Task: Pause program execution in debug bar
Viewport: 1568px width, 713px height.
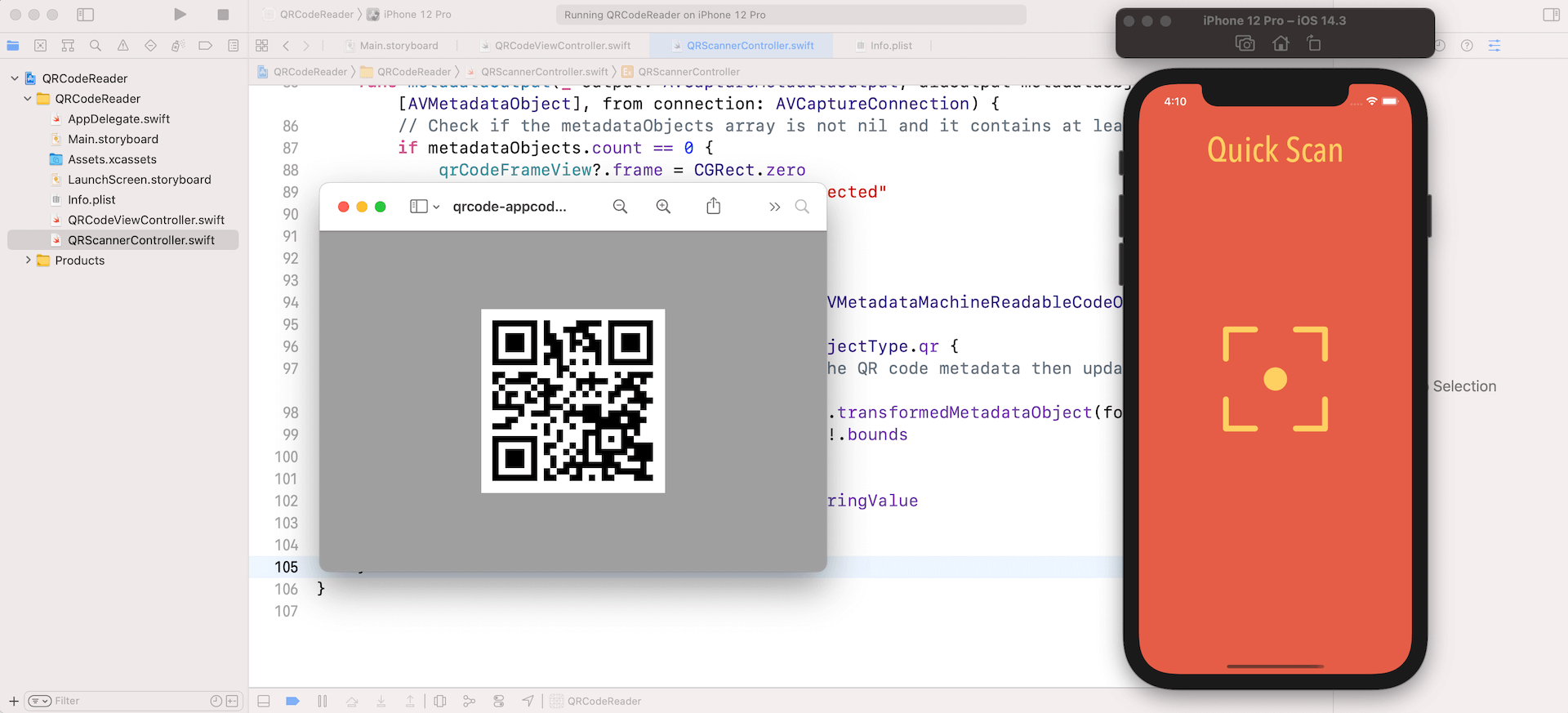Action: coord(322,701)
